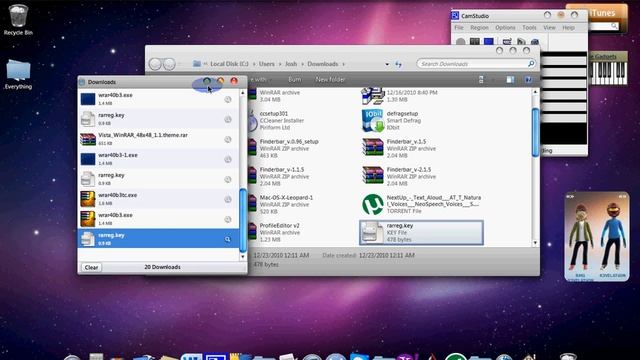Click Explorer file list scrollbar thumb

pyautogui.click(x=536, y=132)
